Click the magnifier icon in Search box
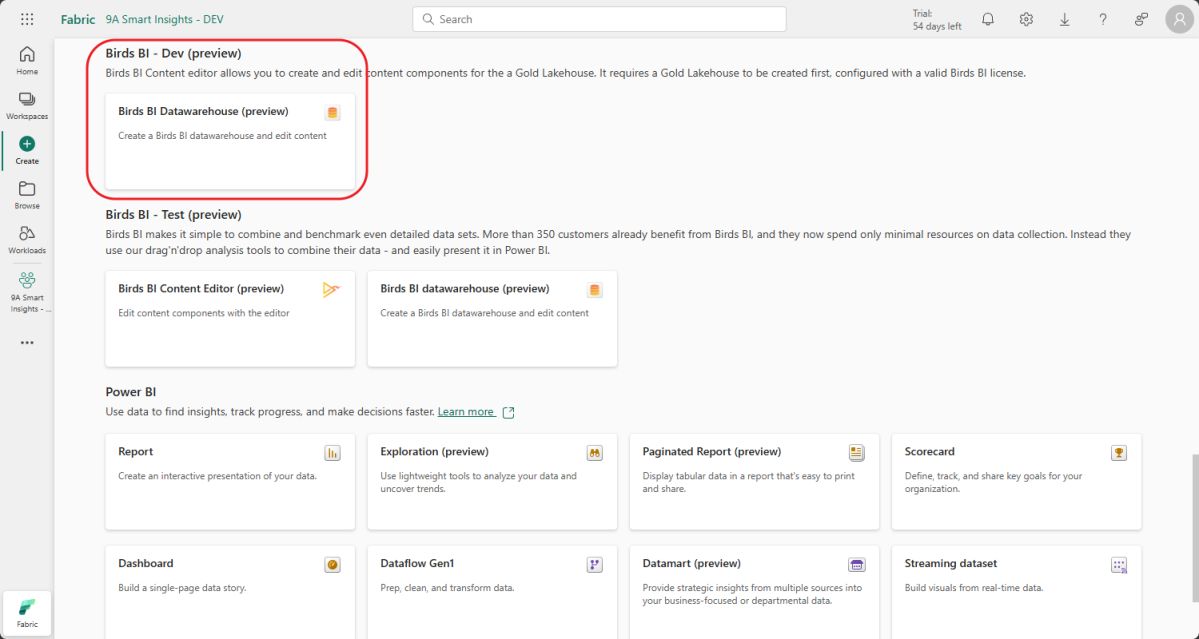 [x=428, y=19]
